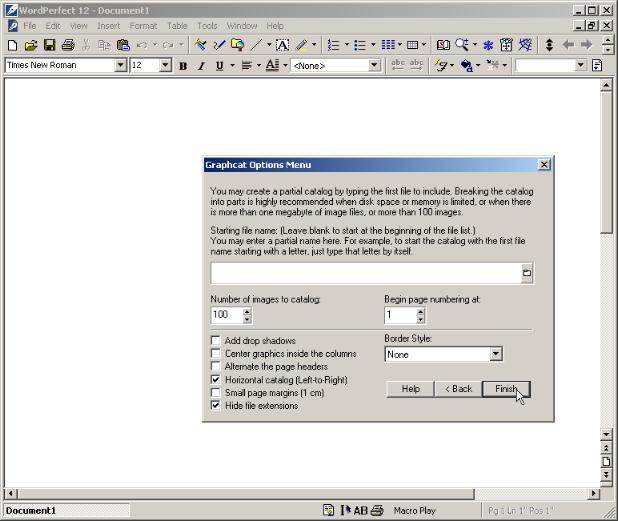
Task: Open the Edit menu
Action: point(53,26)
